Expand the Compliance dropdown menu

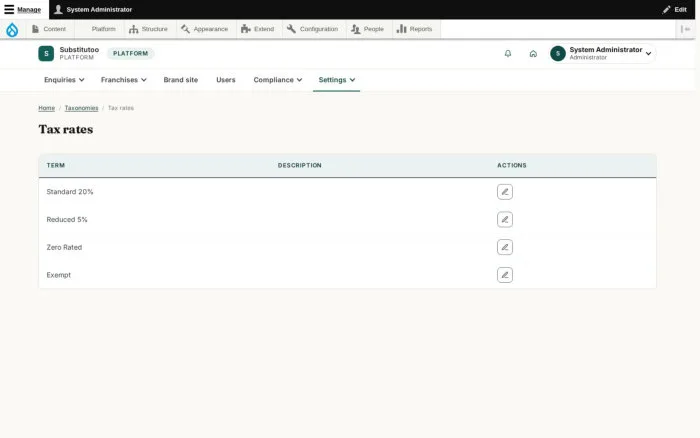(278, 80)
